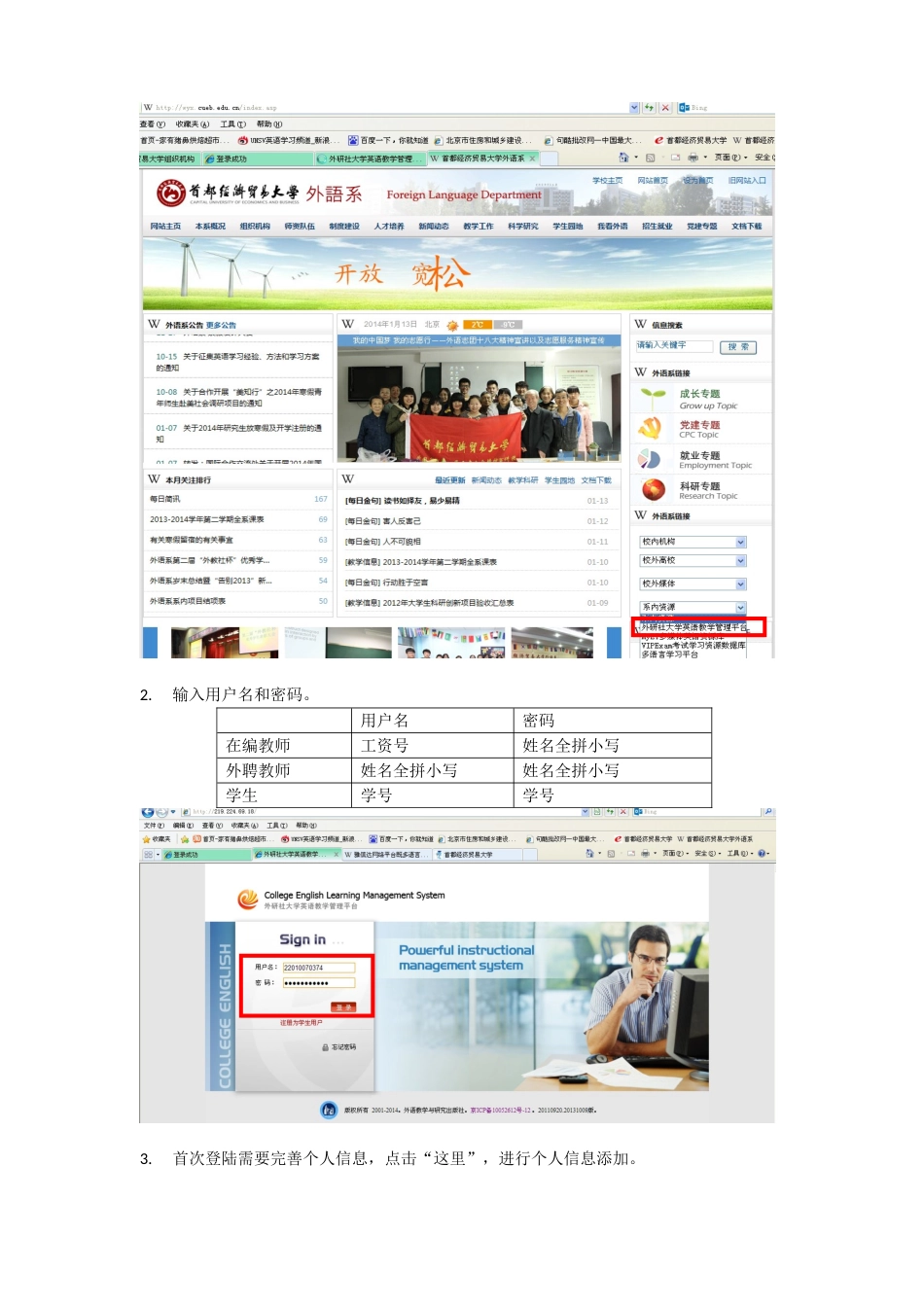Screen dimensions: 924x1307
Task: Click the search magnifier in second browser
Action: (x=768, y=812)
